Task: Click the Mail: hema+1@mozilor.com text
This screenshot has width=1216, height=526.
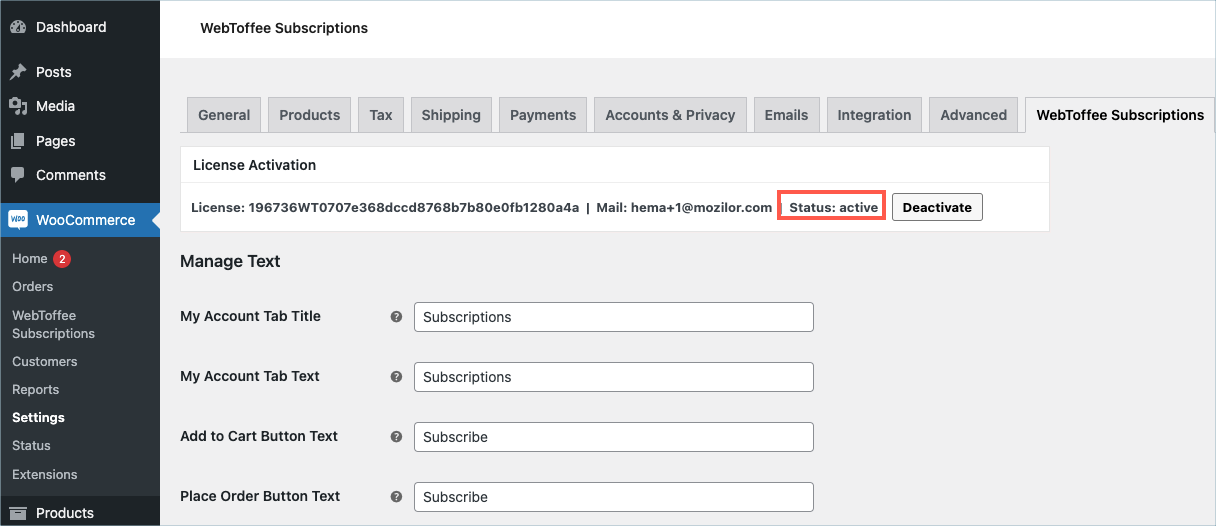Action: (684, 208)
